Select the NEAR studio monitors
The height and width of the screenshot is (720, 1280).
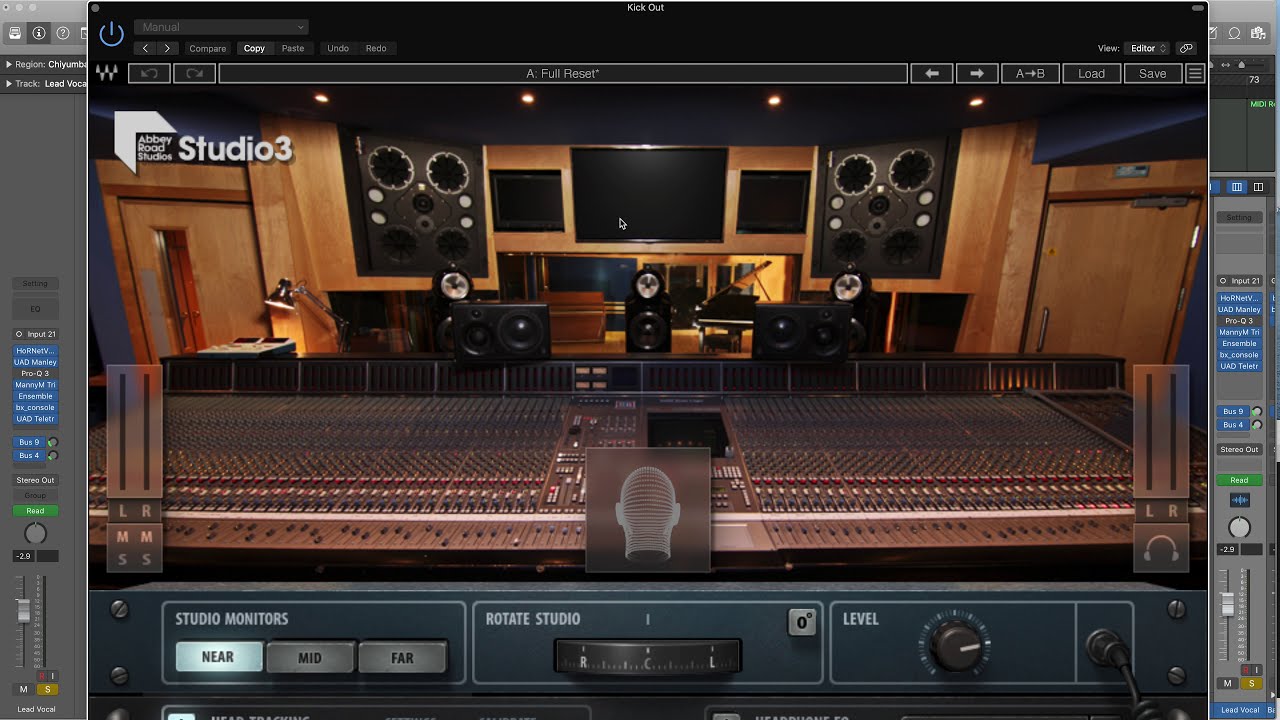[x=218, y=657]
